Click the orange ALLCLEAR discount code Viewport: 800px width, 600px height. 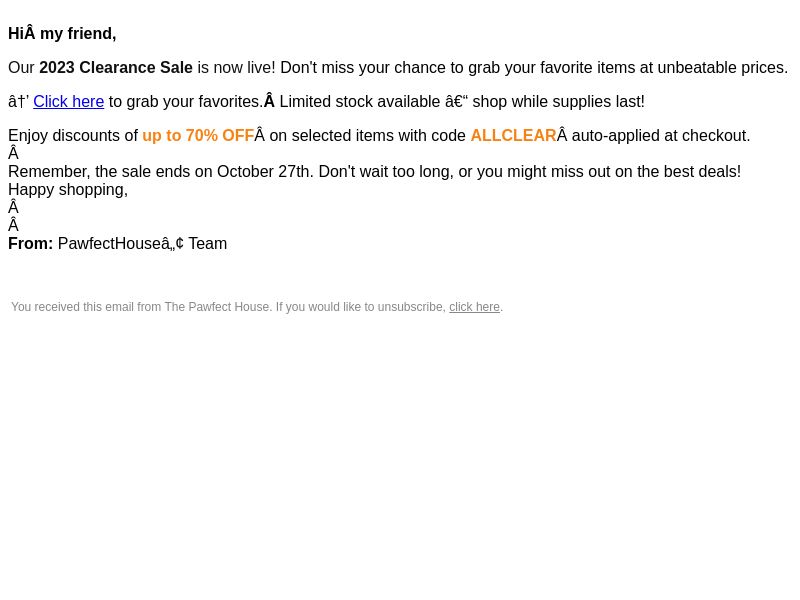pyautogui.click(x=513, y=136)
